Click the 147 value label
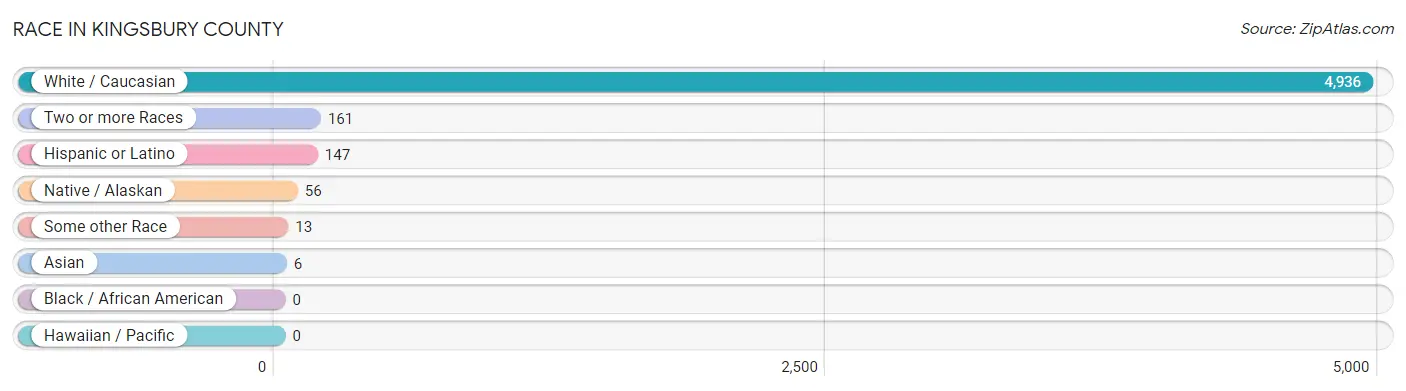Screen dimensions: 1406x391 (x=338, y=154)
